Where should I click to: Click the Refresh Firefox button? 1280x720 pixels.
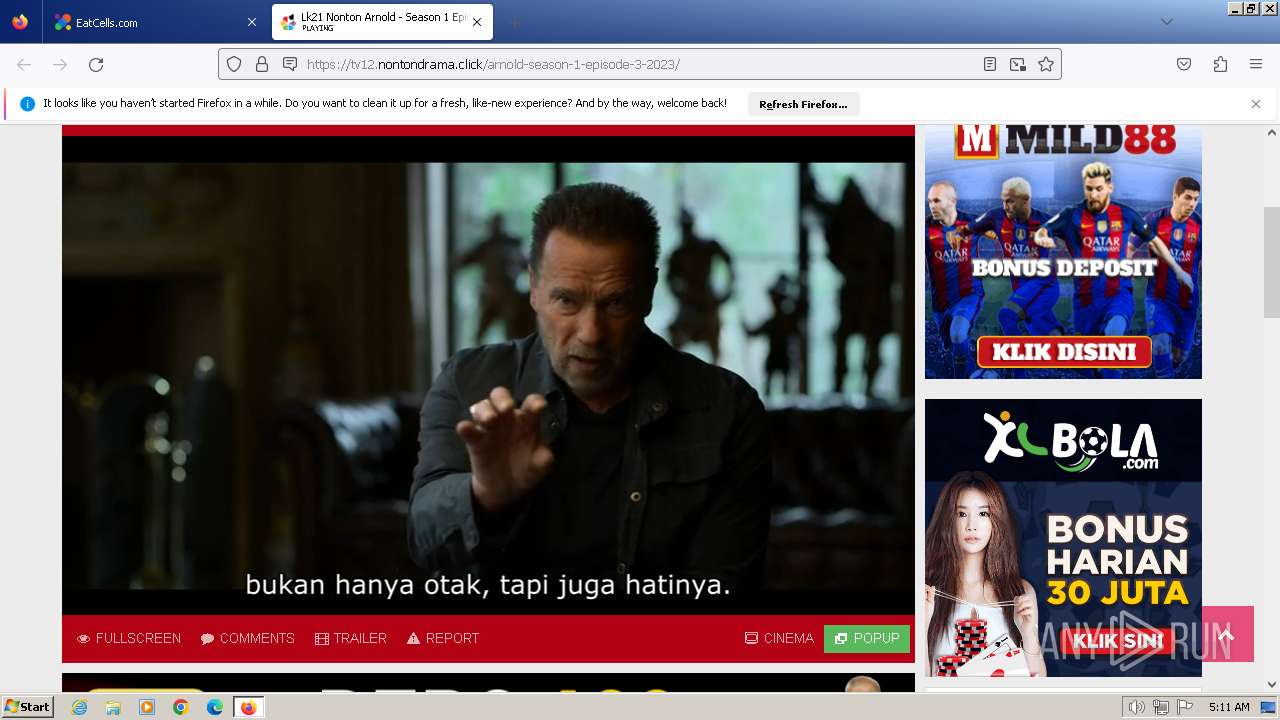803,104
